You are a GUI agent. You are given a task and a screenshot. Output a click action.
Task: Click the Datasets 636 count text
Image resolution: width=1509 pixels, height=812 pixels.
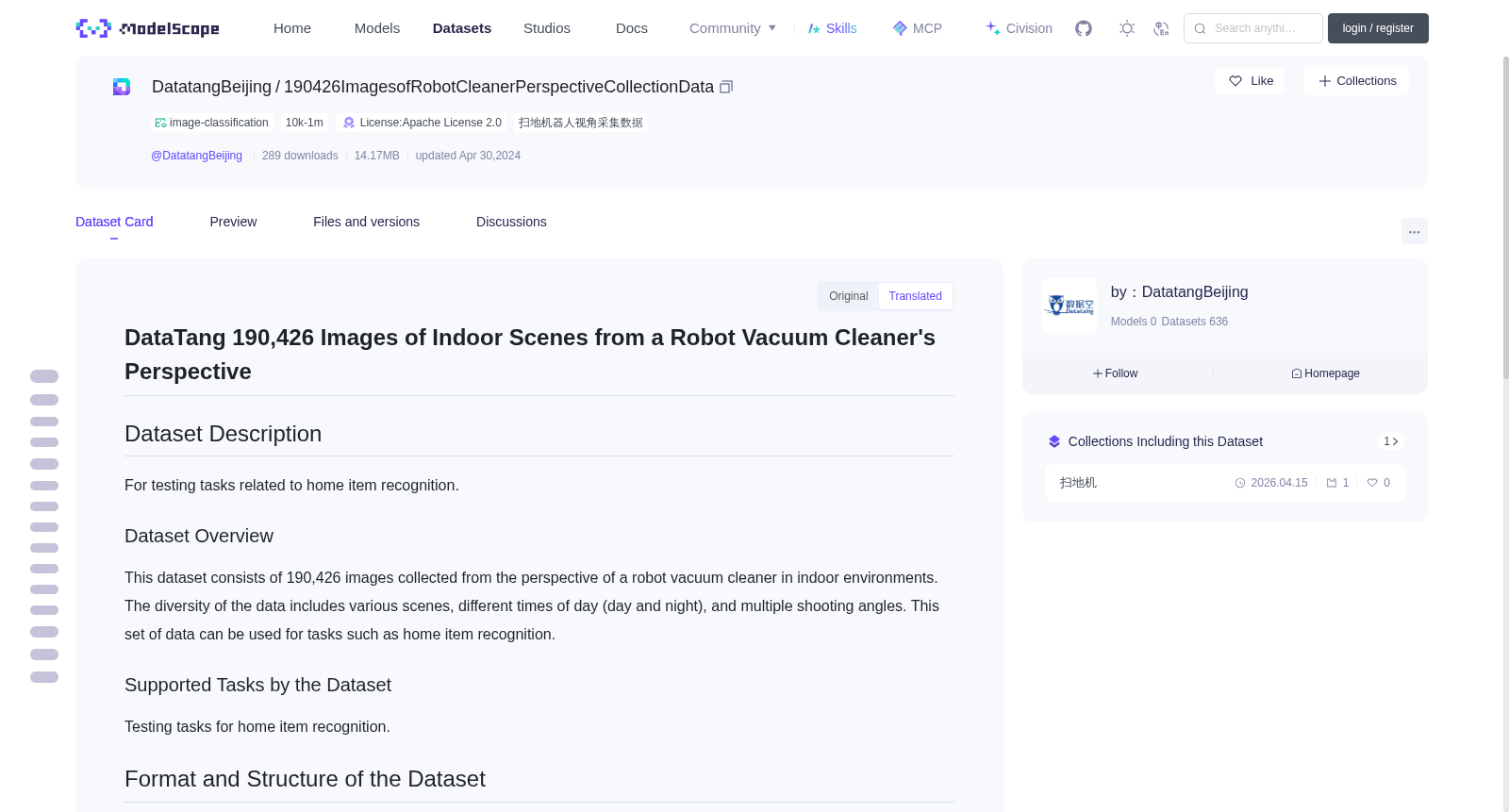(1195, 322)
